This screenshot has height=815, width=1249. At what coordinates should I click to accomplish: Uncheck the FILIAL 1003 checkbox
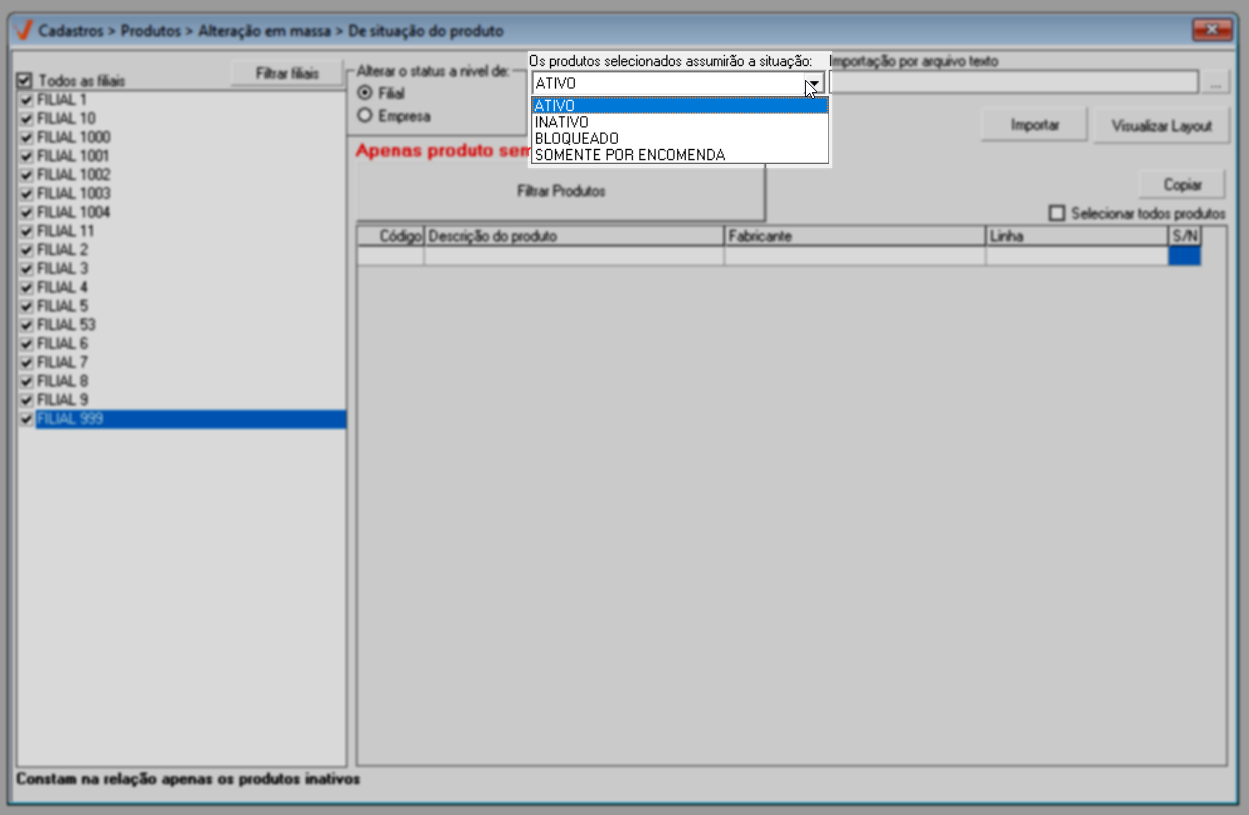tap(27, 194)
